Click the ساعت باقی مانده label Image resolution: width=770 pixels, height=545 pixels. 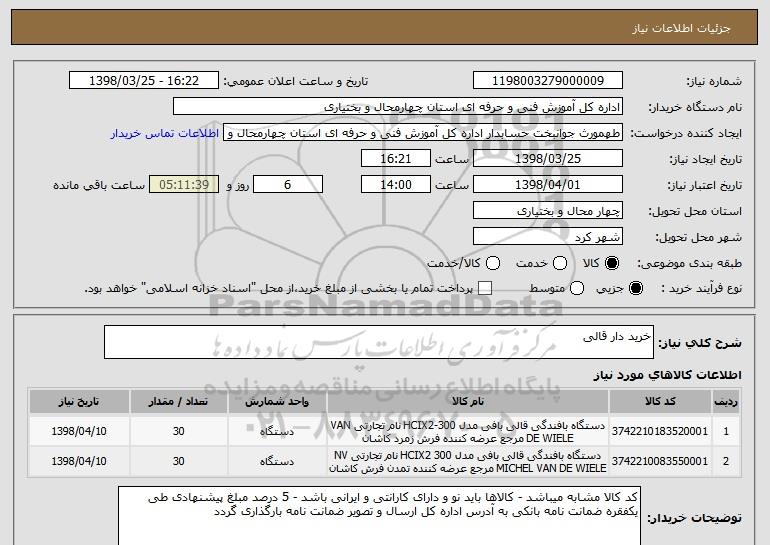tap(99, 185)
